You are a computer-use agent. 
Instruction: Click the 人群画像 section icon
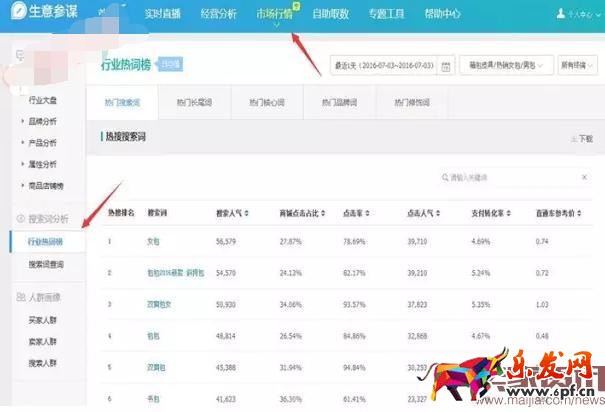point(20,297)
